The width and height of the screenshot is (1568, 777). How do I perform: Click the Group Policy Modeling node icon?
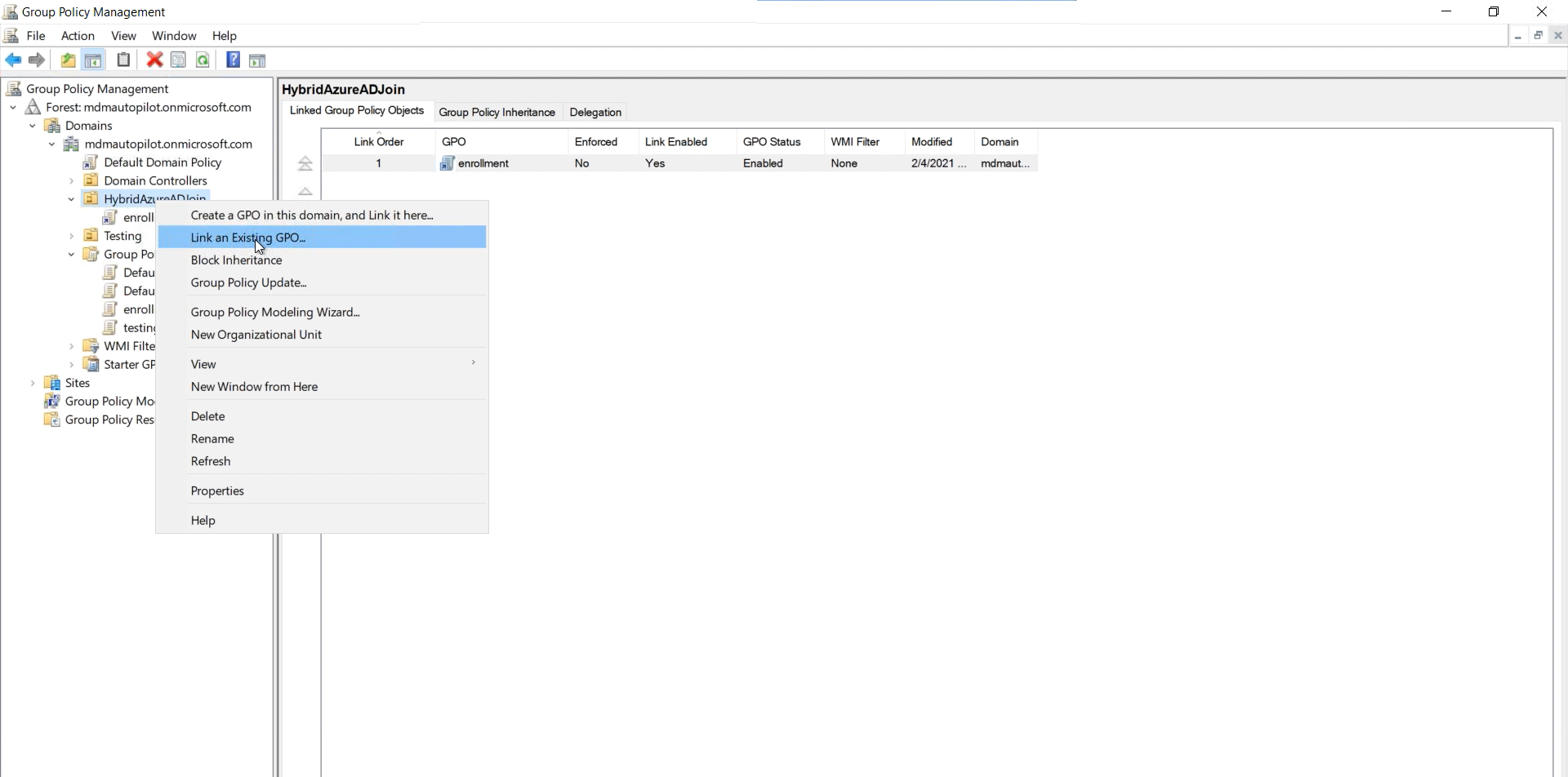(52, 401)
